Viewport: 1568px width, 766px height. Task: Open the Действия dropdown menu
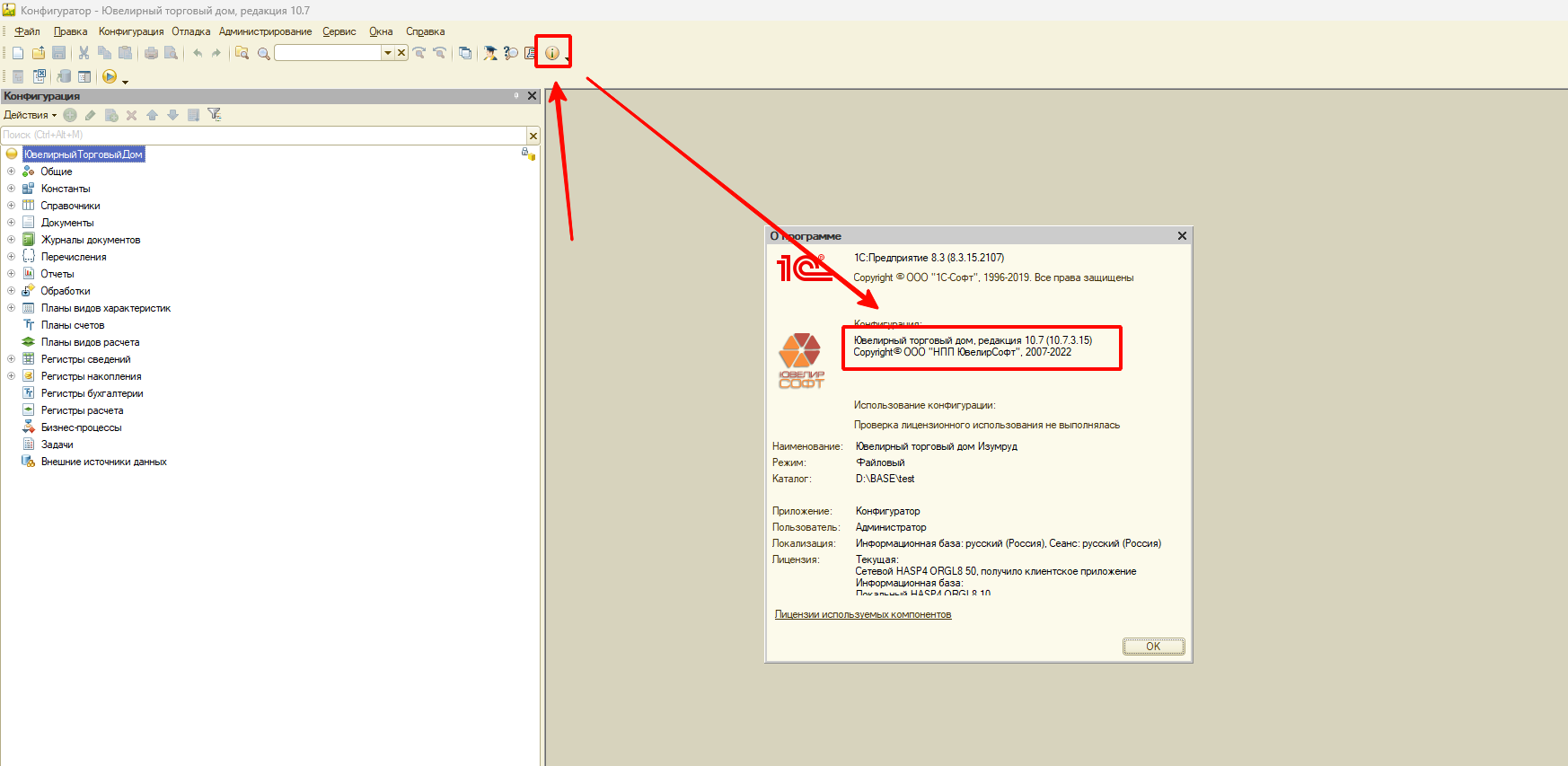pos(30,115)
